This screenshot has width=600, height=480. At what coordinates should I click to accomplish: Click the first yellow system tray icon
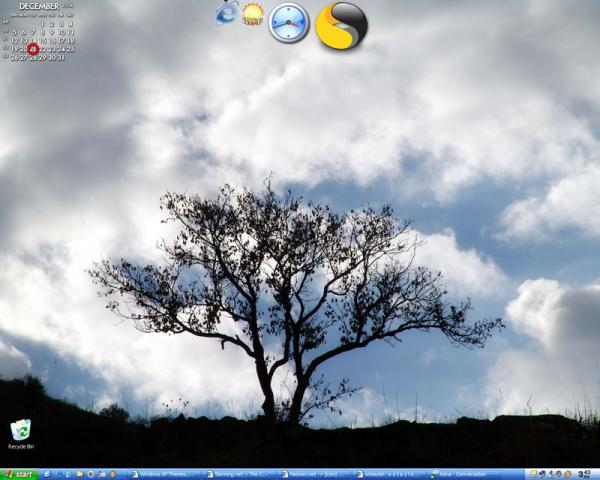[533, 475]
